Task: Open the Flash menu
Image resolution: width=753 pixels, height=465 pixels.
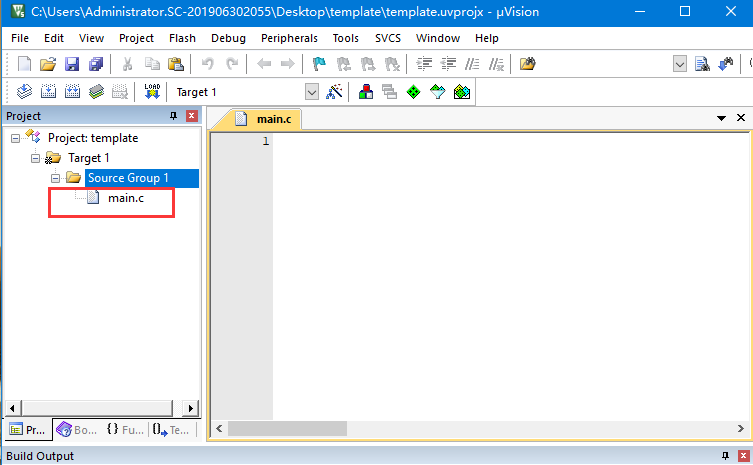Action: click(x=182, y=38)
